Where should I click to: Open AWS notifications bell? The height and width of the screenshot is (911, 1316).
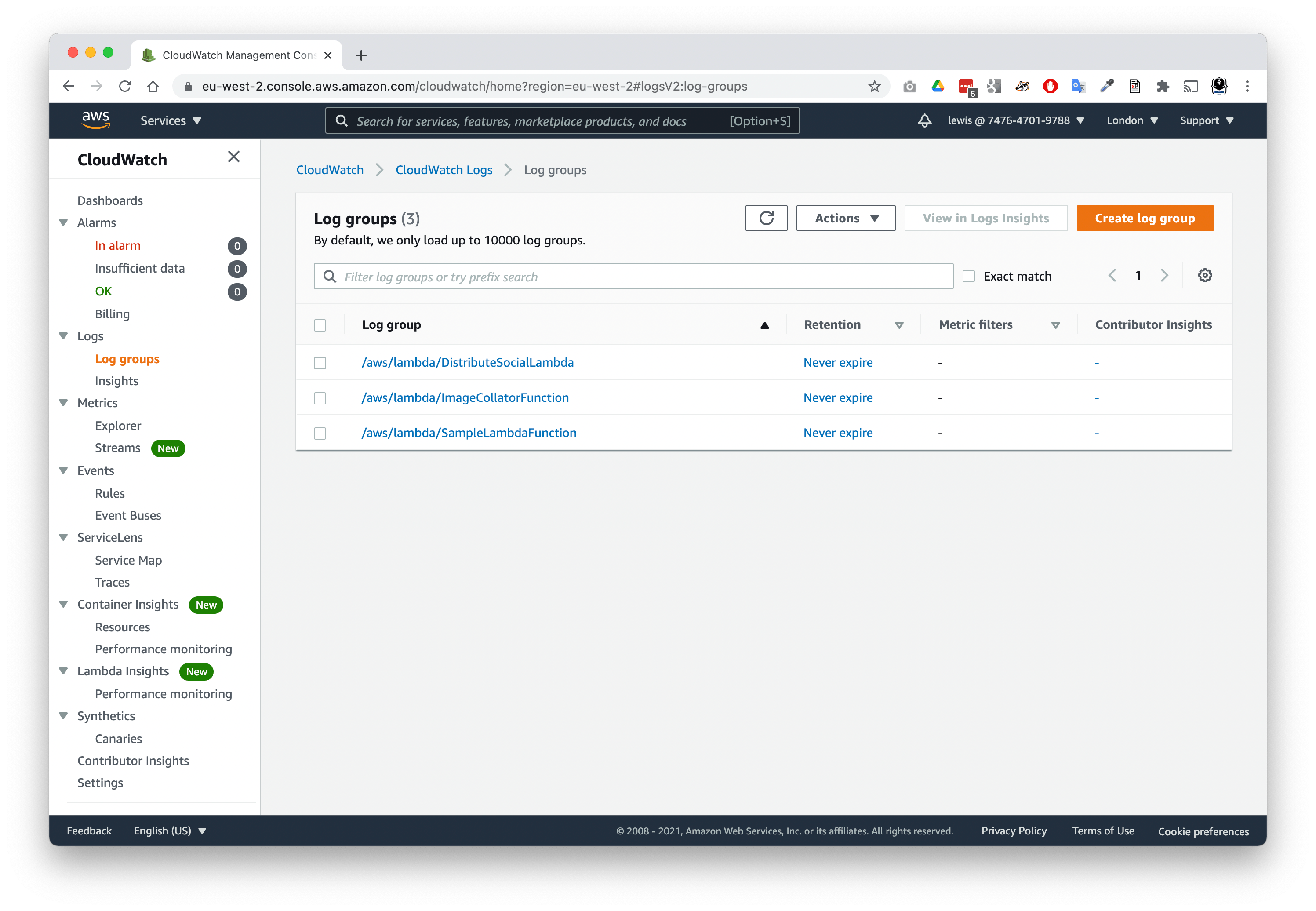tap(924, 120)
